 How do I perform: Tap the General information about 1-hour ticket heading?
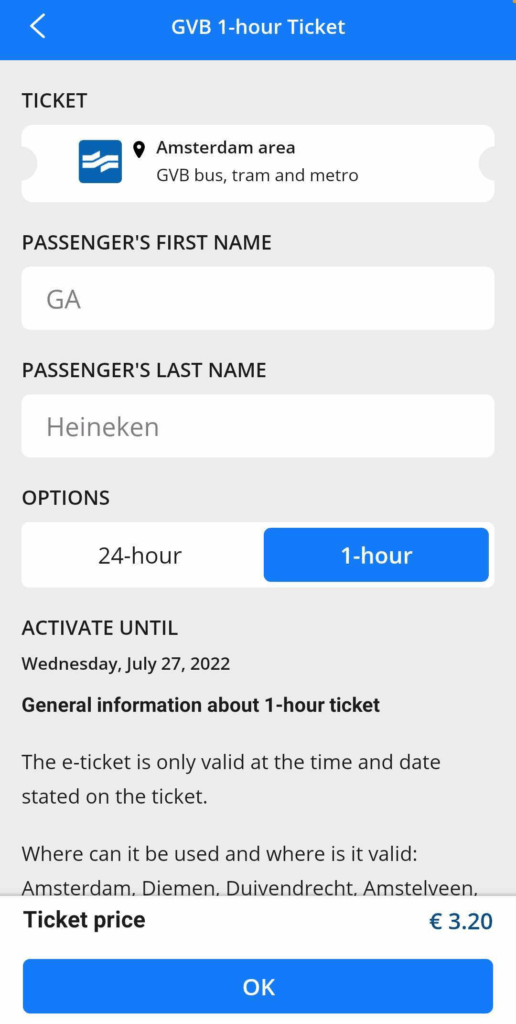coord(201,705)
